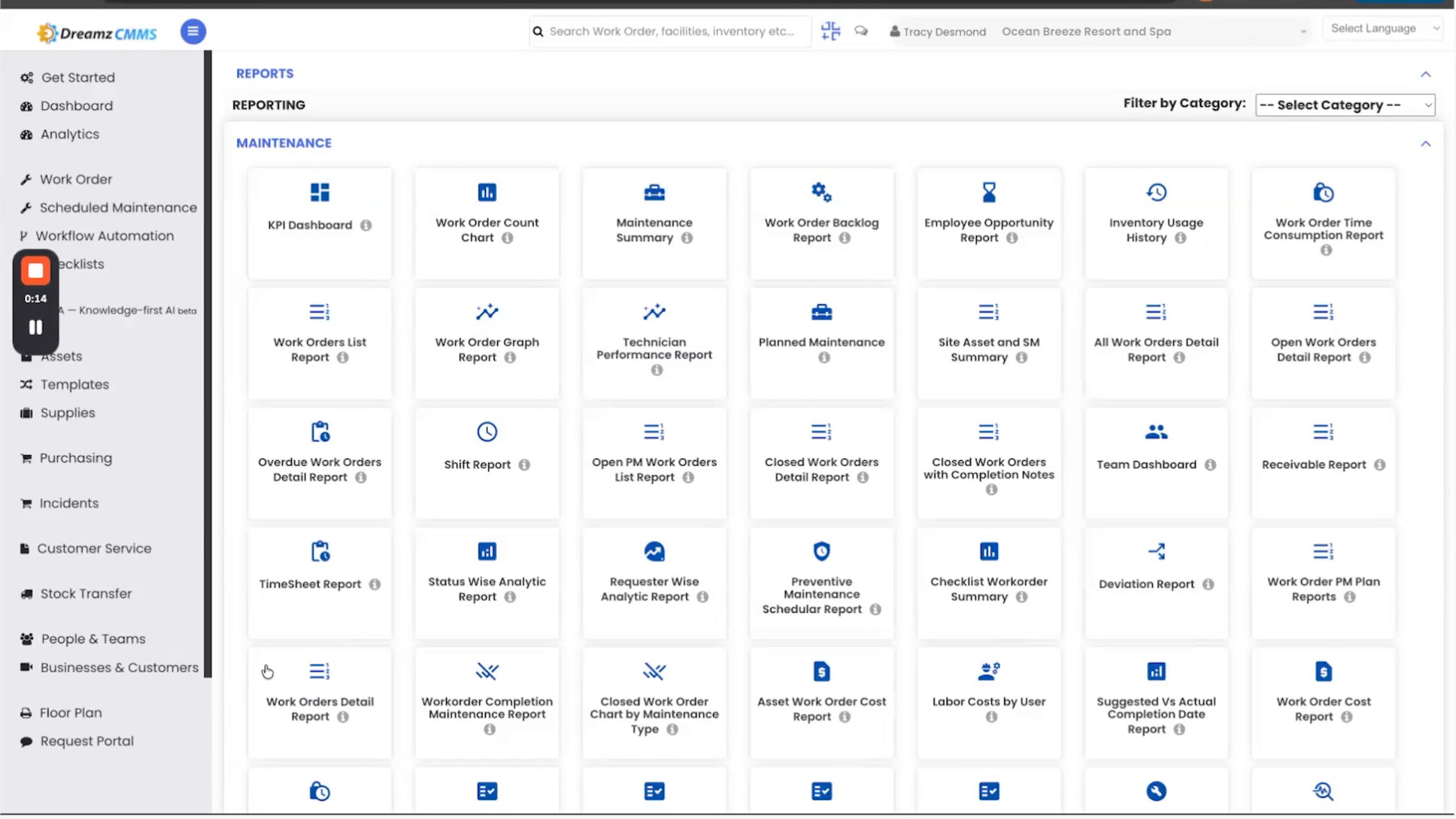Open Shift Report clock icon
This screenshot has width=1456, height=819.
tap(487, 432)
